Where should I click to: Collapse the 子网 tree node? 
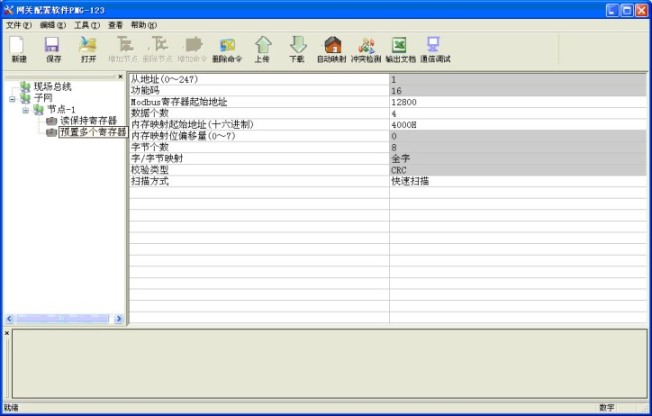tap(12, 98)
